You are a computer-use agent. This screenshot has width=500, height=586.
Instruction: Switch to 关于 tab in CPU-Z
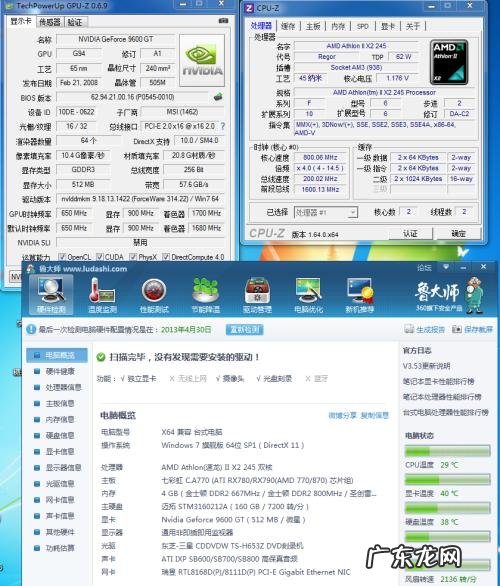tap(413, 26)
